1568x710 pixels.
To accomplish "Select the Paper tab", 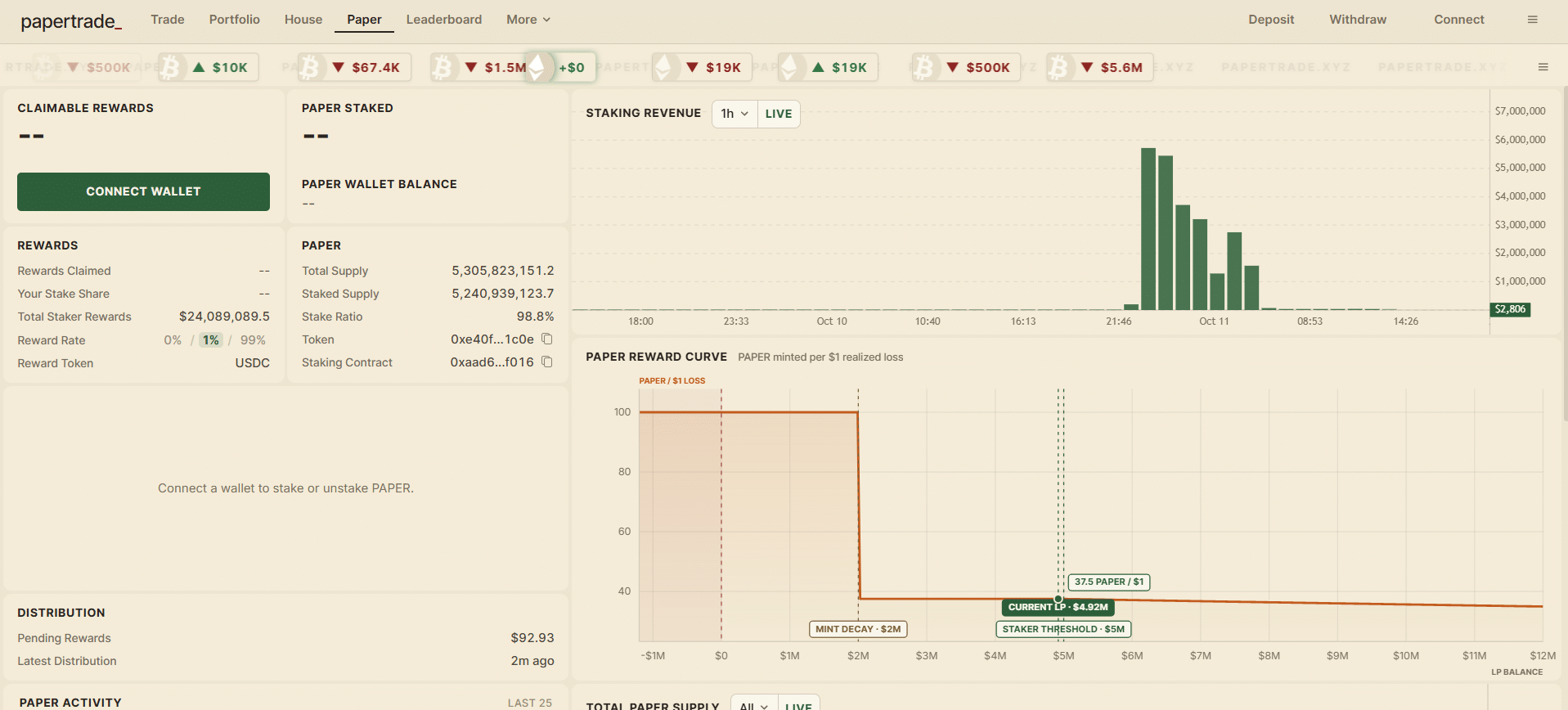I will tap(364, 20).
